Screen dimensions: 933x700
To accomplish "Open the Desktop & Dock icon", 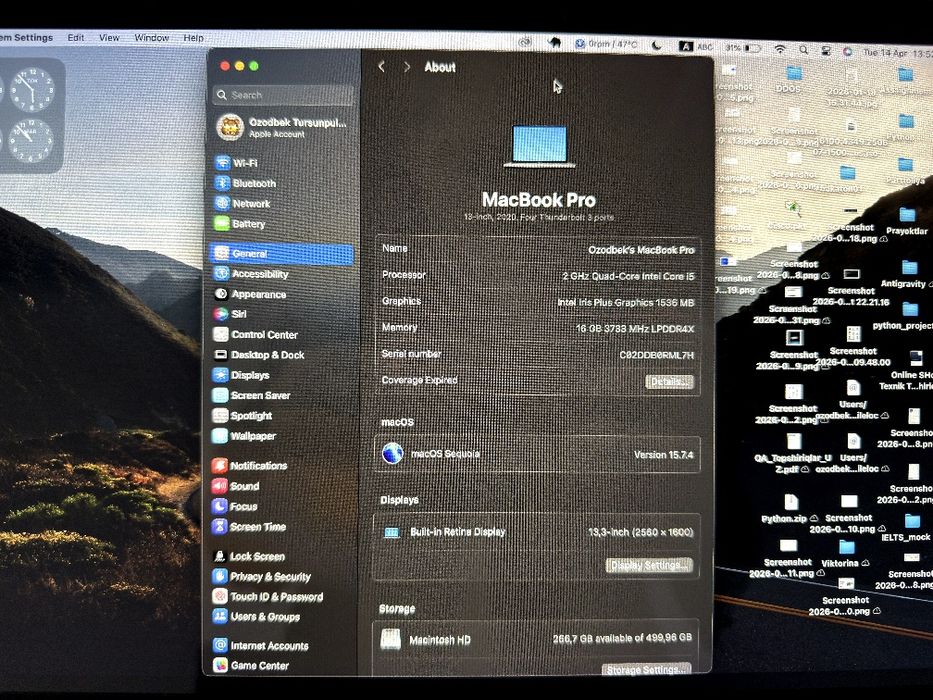I will tap(221, 354).
